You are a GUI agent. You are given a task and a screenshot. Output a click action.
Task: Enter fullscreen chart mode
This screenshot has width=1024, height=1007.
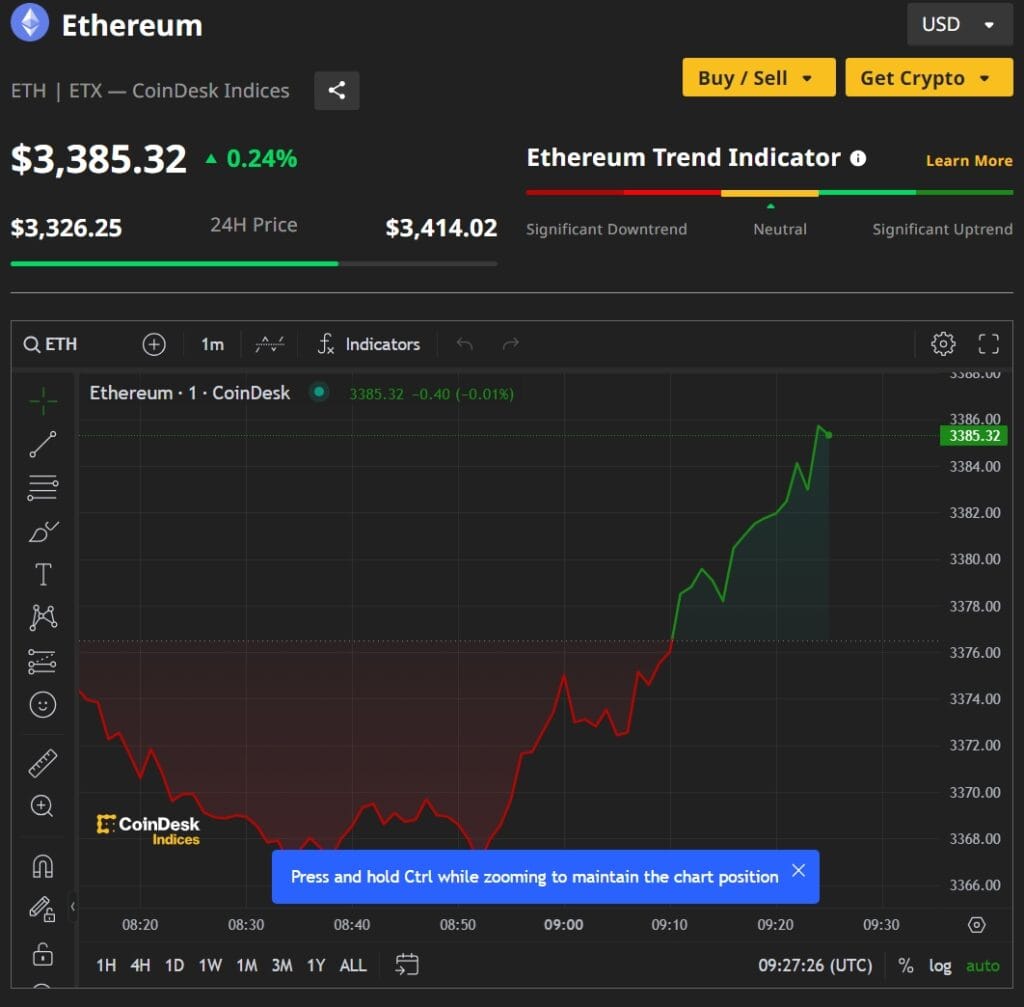(989, 344)
